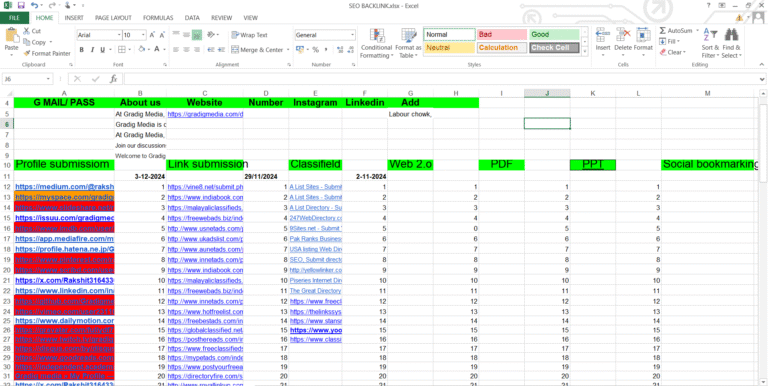Apply the Neutral cell style
Screen dimensions: 768x386
tap(449, 48)
